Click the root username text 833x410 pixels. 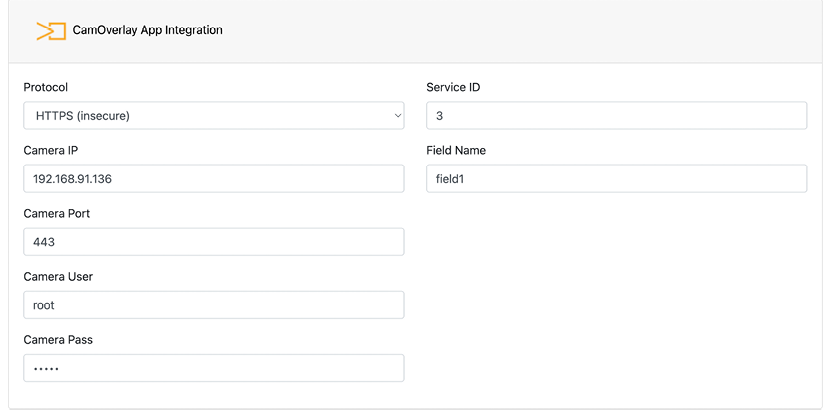click(44, 305)
